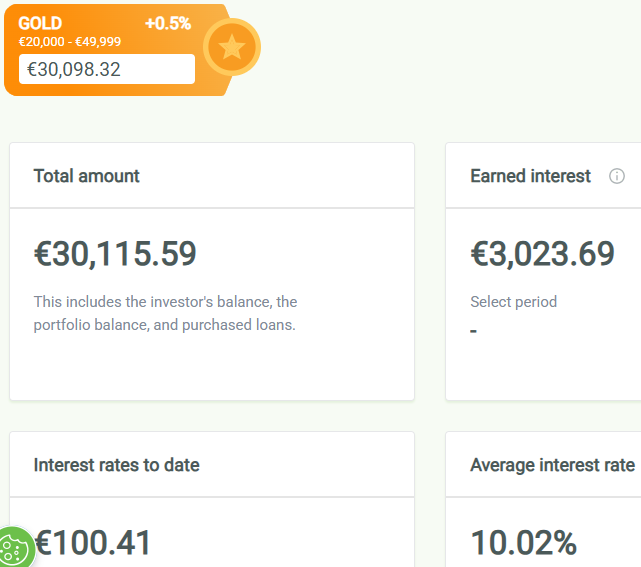Click the 10.02% average rate value
Image resolution: width=641 pixels, height=567 pixels.
click(523, 543)
